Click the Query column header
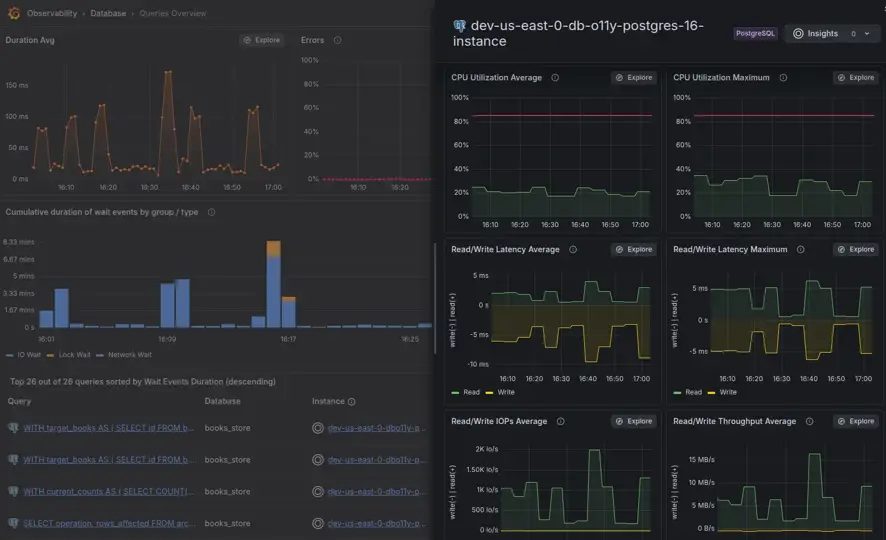 click(19, 401)
